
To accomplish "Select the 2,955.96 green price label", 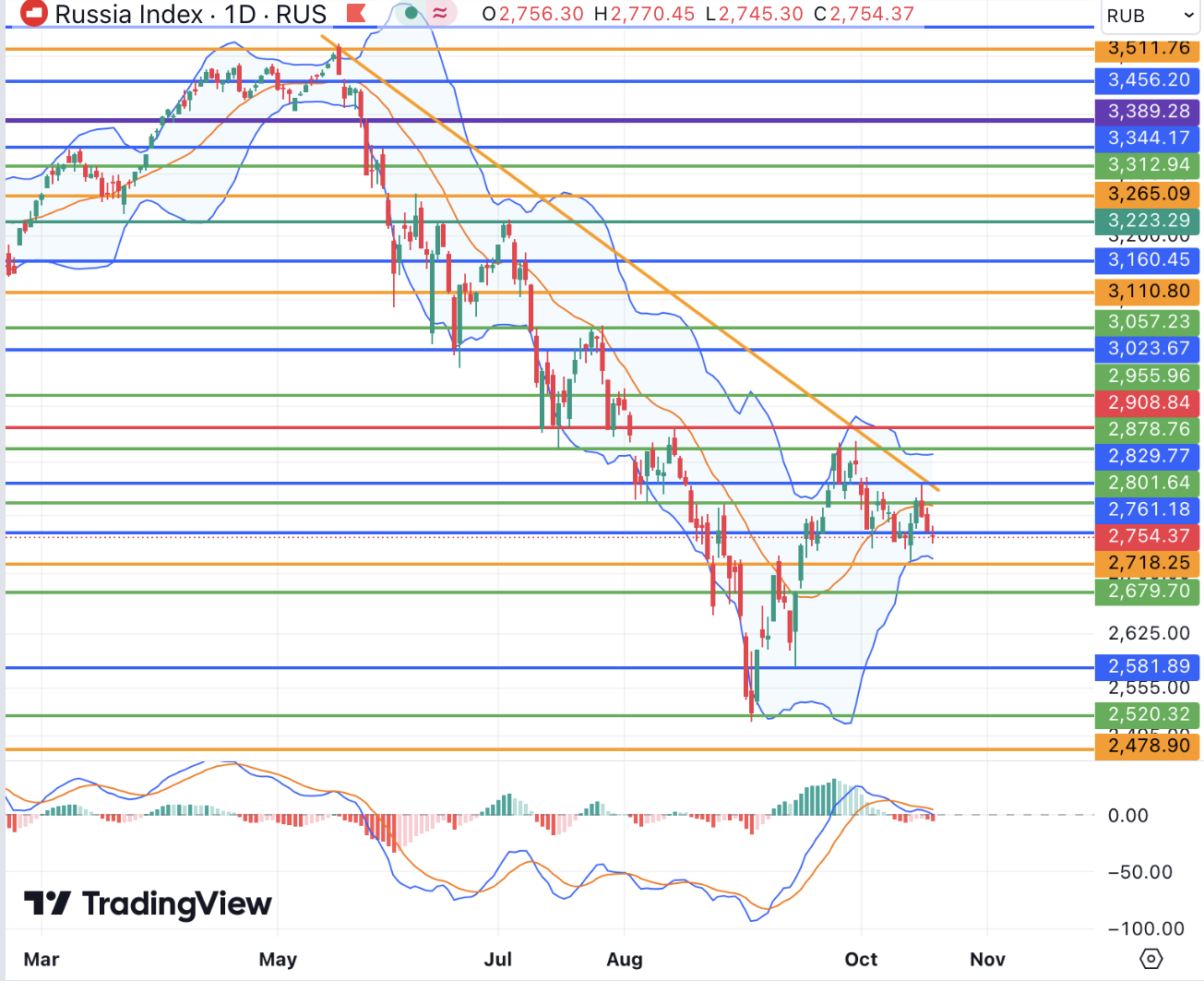I will point(1148,377).
